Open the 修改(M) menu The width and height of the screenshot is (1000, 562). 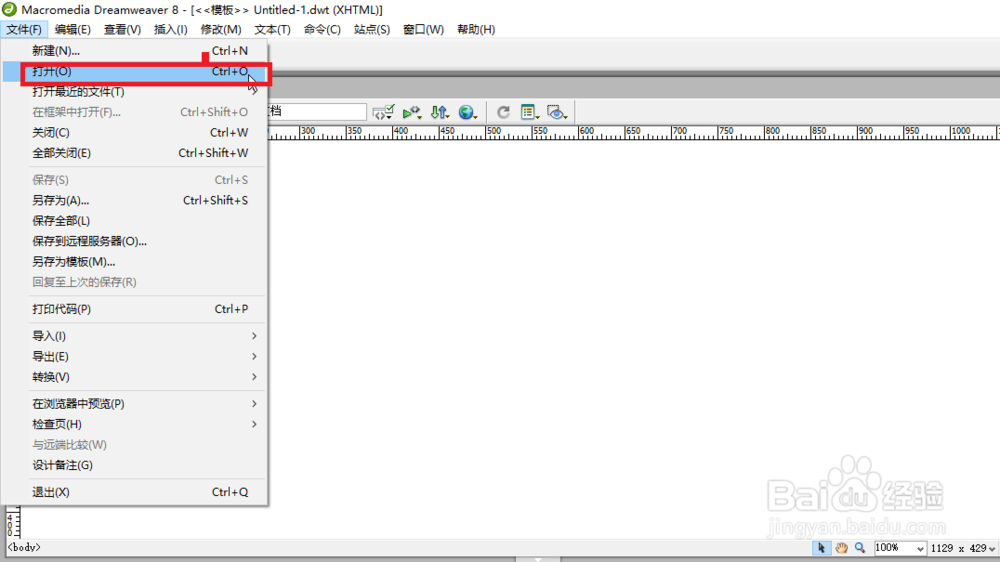(x=221, y=29)
